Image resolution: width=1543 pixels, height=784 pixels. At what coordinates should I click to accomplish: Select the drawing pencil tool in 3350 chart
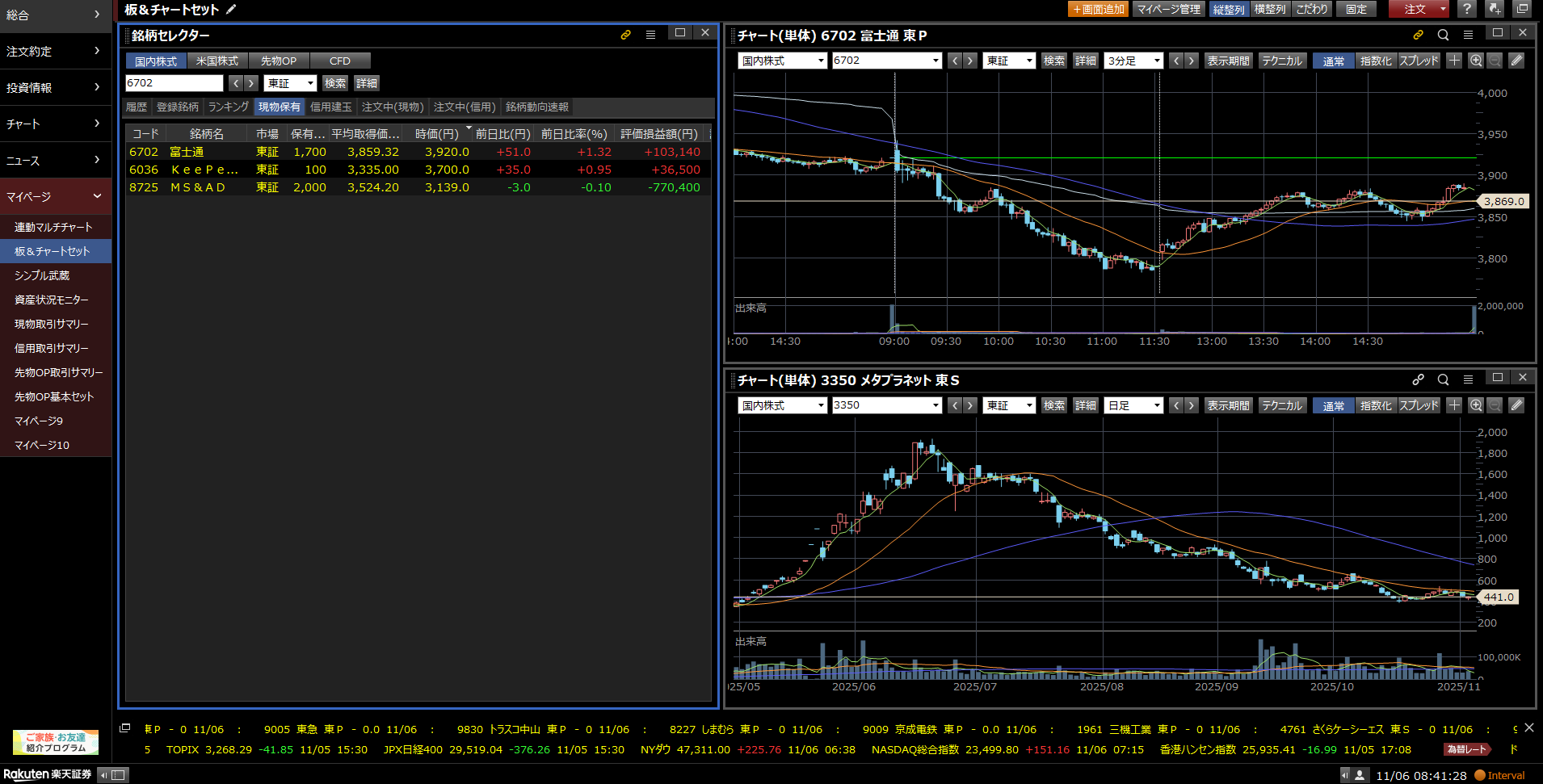[1516, 405]
